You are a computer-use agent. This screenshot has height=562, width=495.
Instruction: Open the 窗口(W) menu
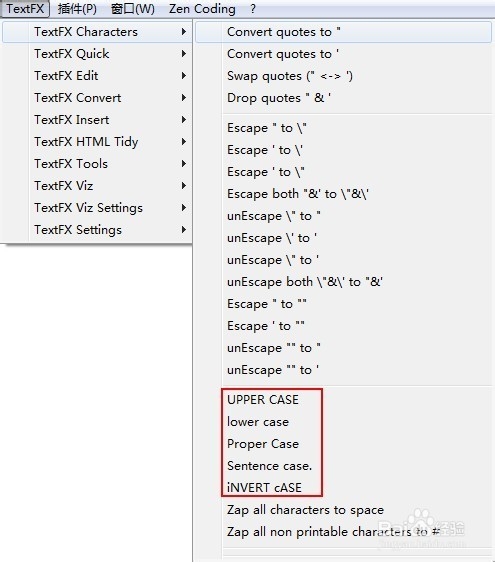pos(133,9)
